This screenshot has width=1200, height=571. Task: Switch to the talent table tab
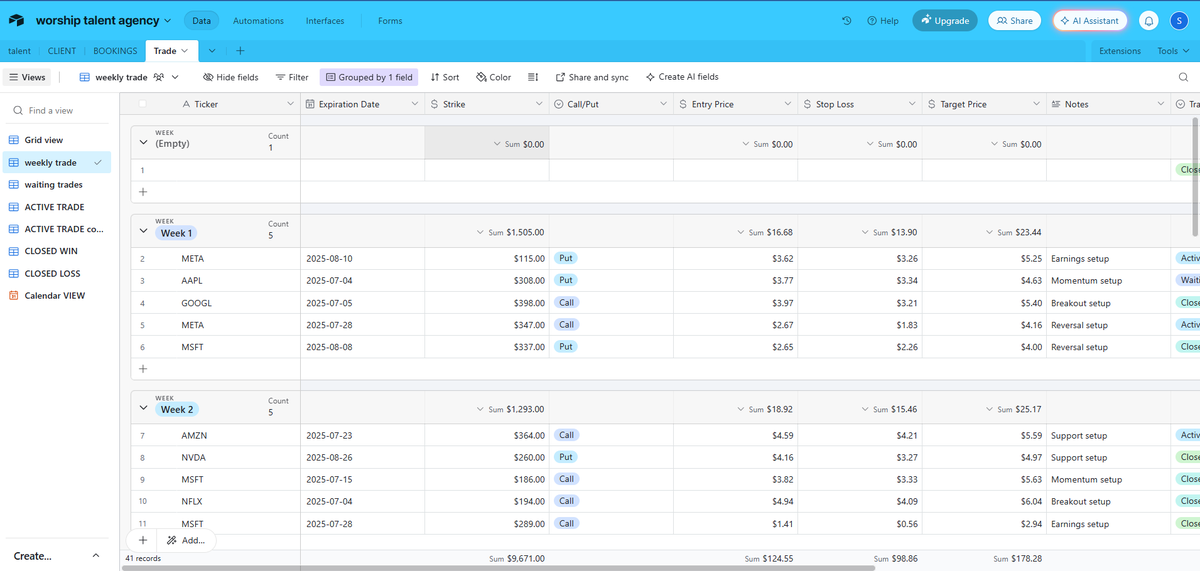[x=19, y=51]
